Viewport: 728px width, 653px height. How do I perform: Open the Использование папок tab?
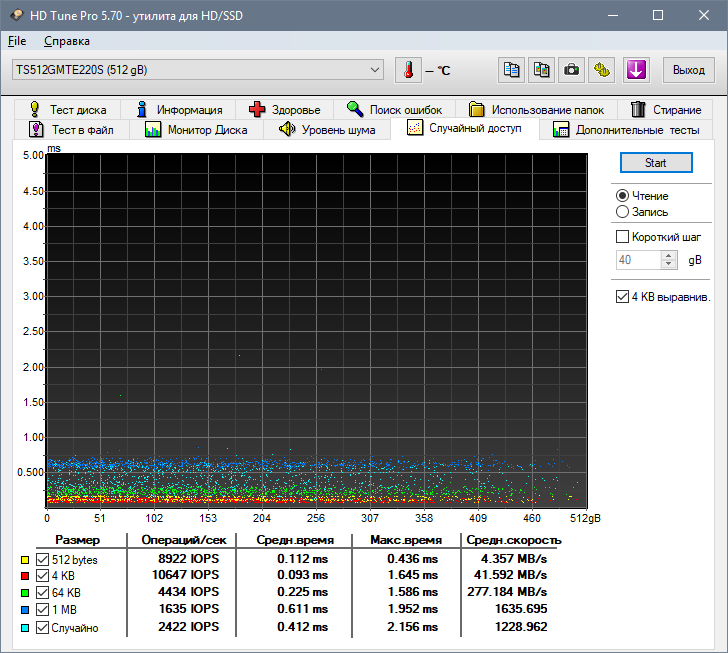tap(536, 110)
